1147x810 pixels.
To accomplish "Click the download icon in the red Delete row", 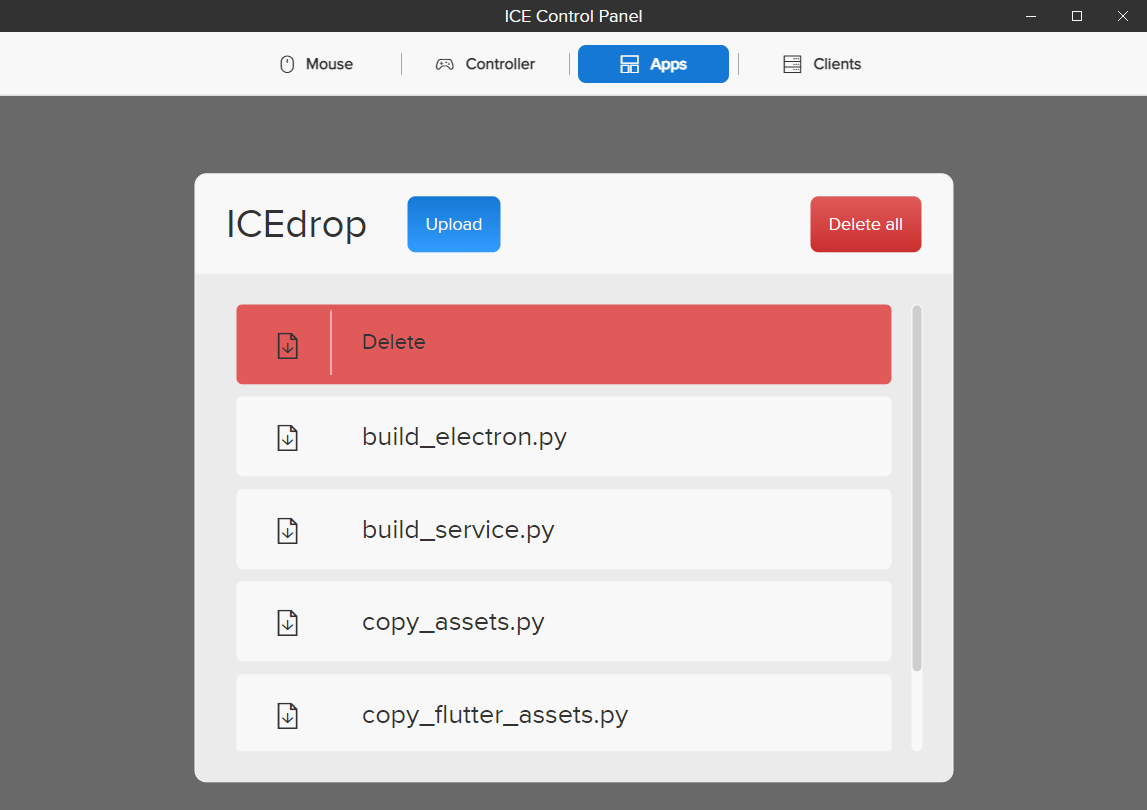I will [287, 345].
